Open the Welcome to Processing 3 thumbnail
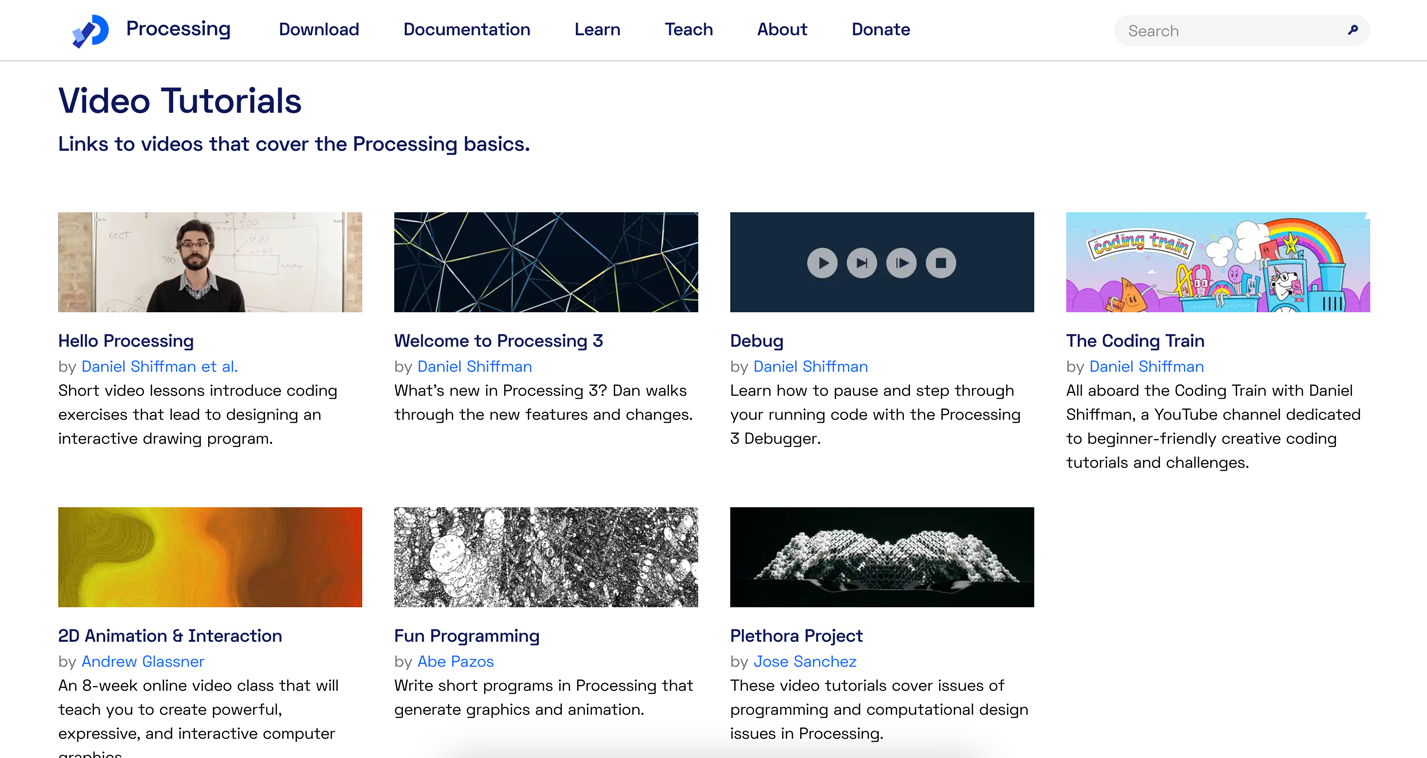The height and width of the screenshot is (758, 1427). tap(546, 262)
